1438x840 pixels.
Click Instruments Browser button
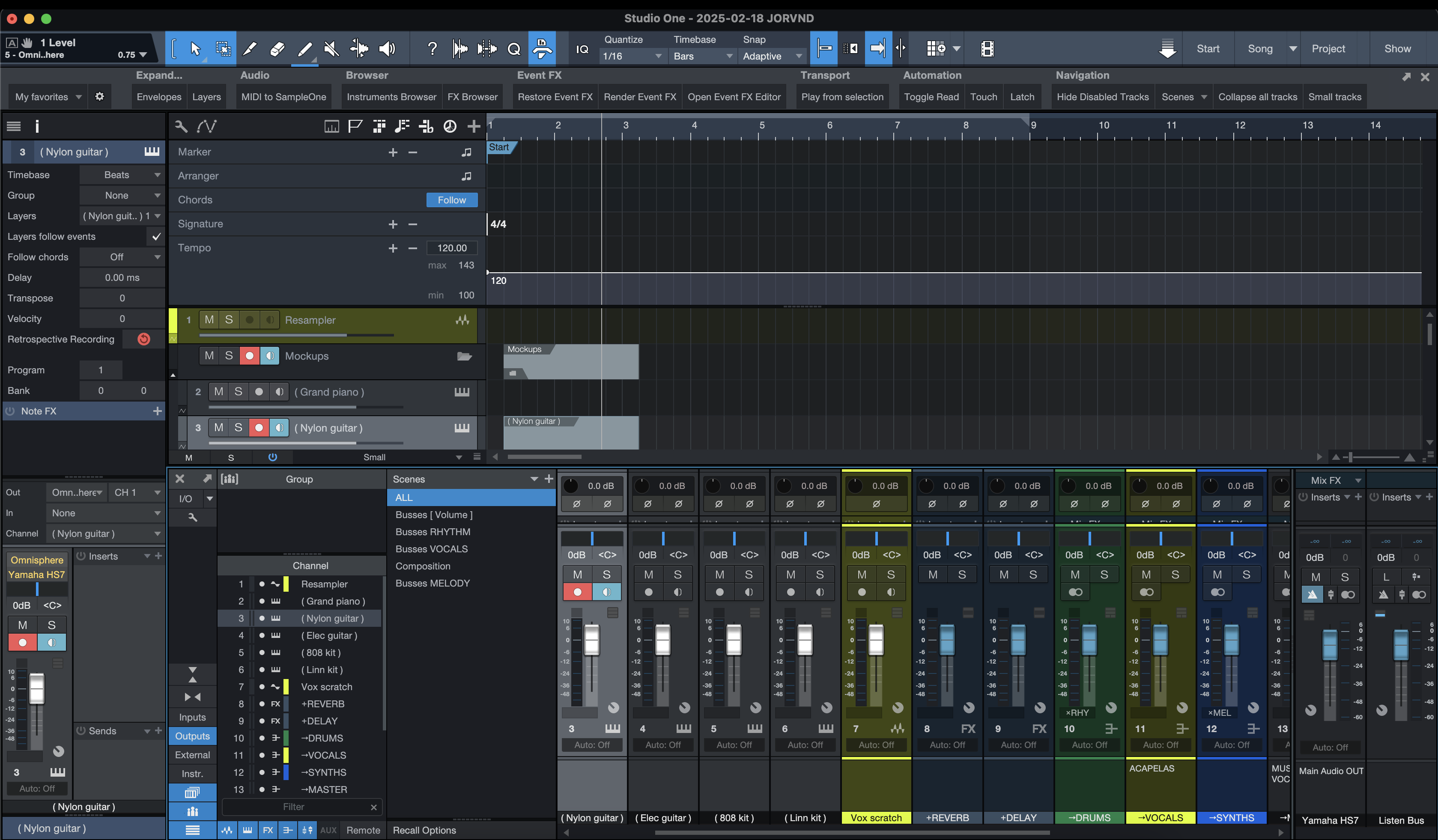point(391,96)
